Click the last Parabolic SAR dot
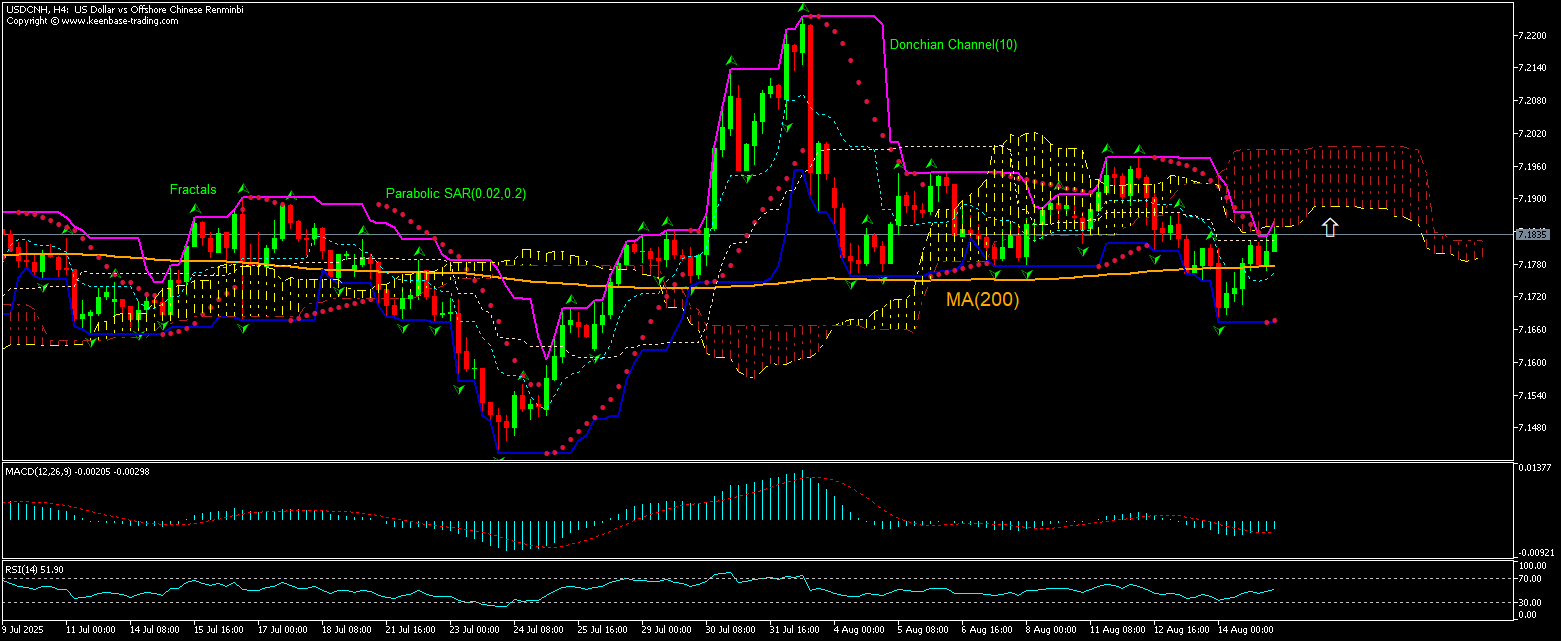1561x641 pixels. click(x=1275, y=320)
